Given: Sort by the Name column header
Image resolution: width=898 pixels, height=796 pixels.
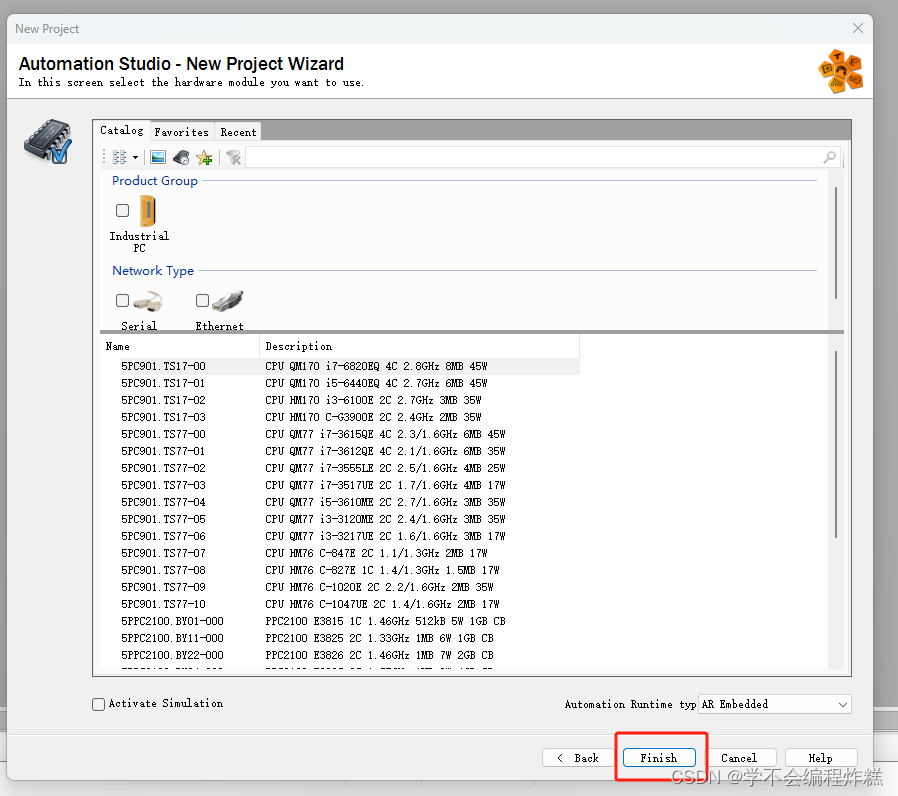Looking at the screenshot, I should coord(180,346).
